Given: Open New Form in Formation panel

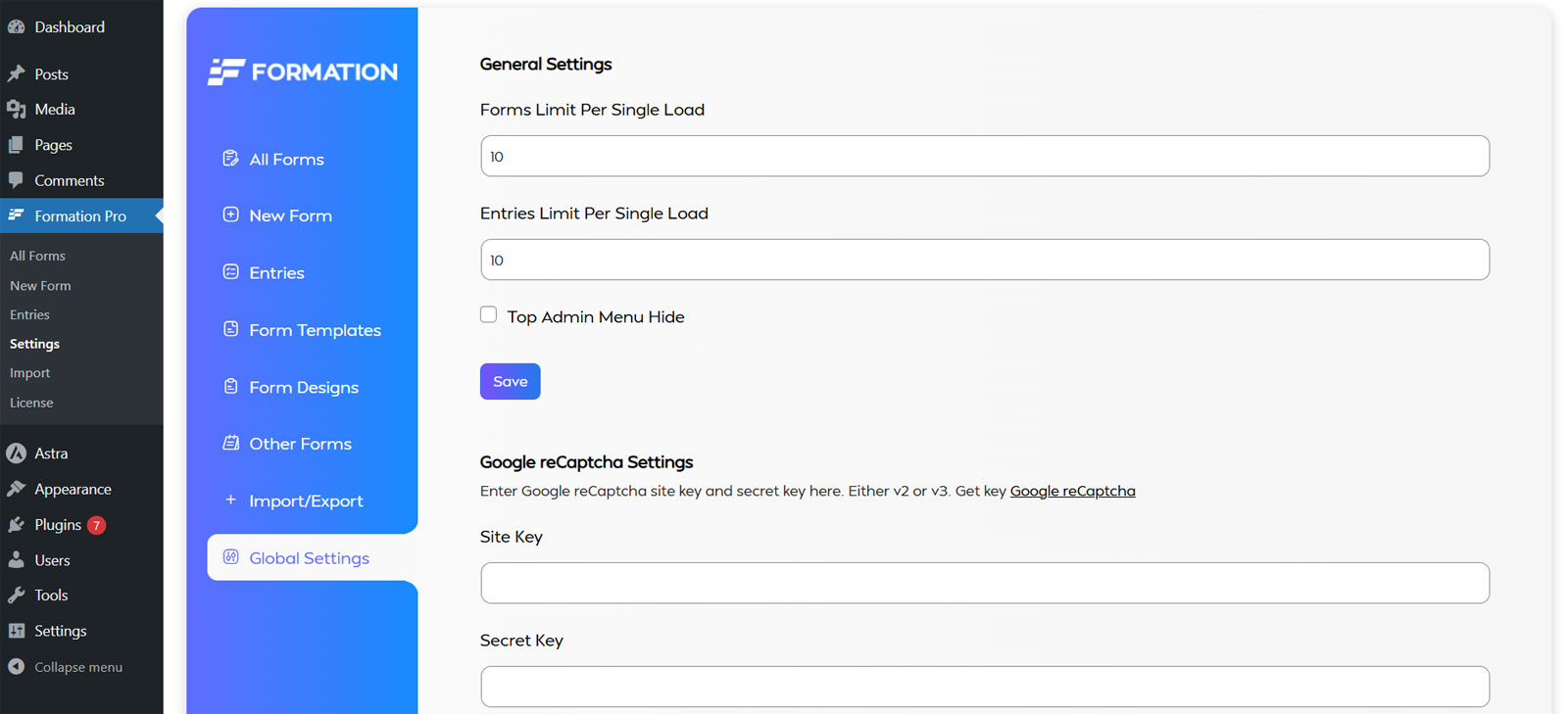Looking at the screenshot, I should (x=290, y=215).
